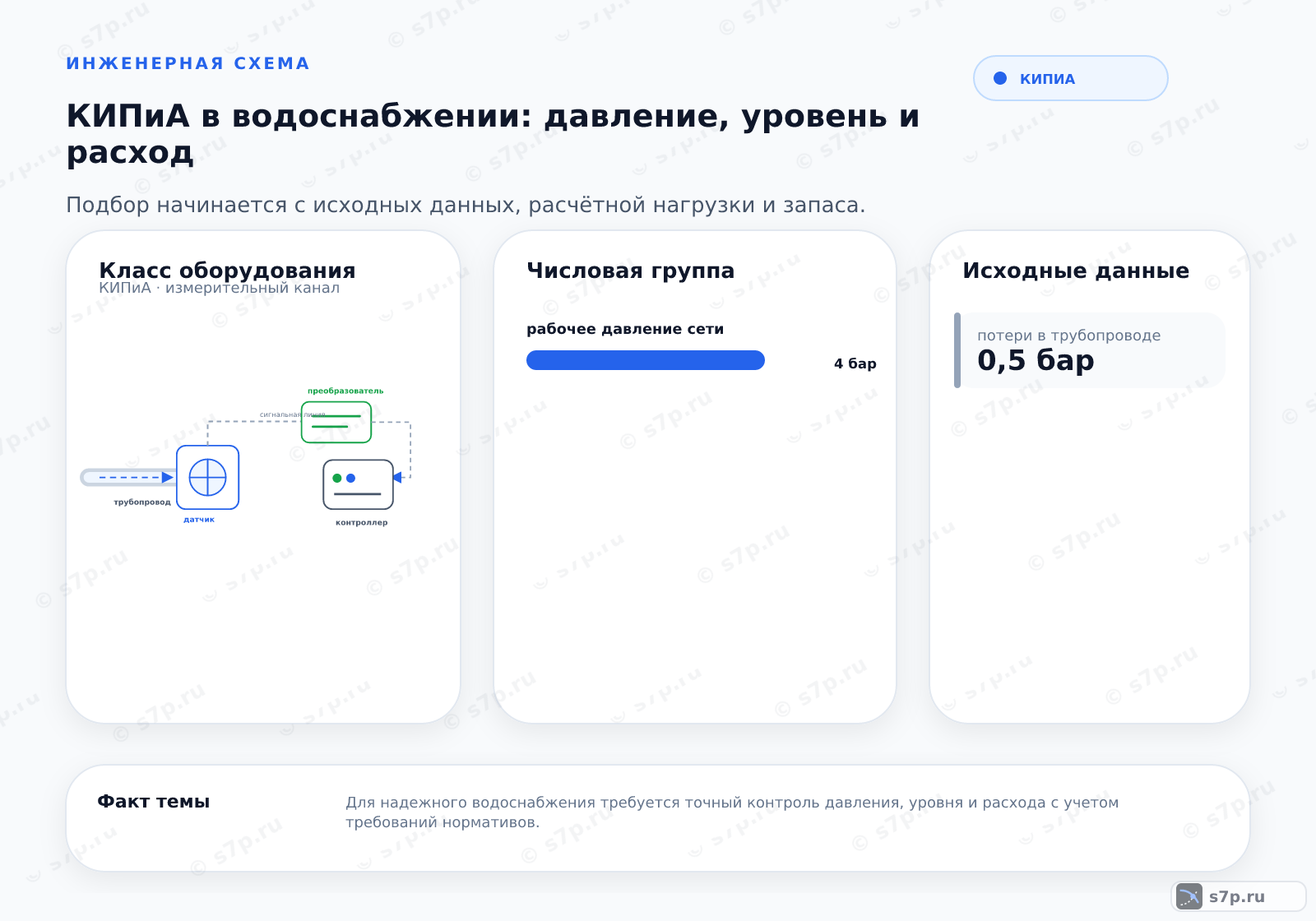Screen dimensions: 1316x921
Task: Click the 'преобразователь' label
Action: click(345, 391)
